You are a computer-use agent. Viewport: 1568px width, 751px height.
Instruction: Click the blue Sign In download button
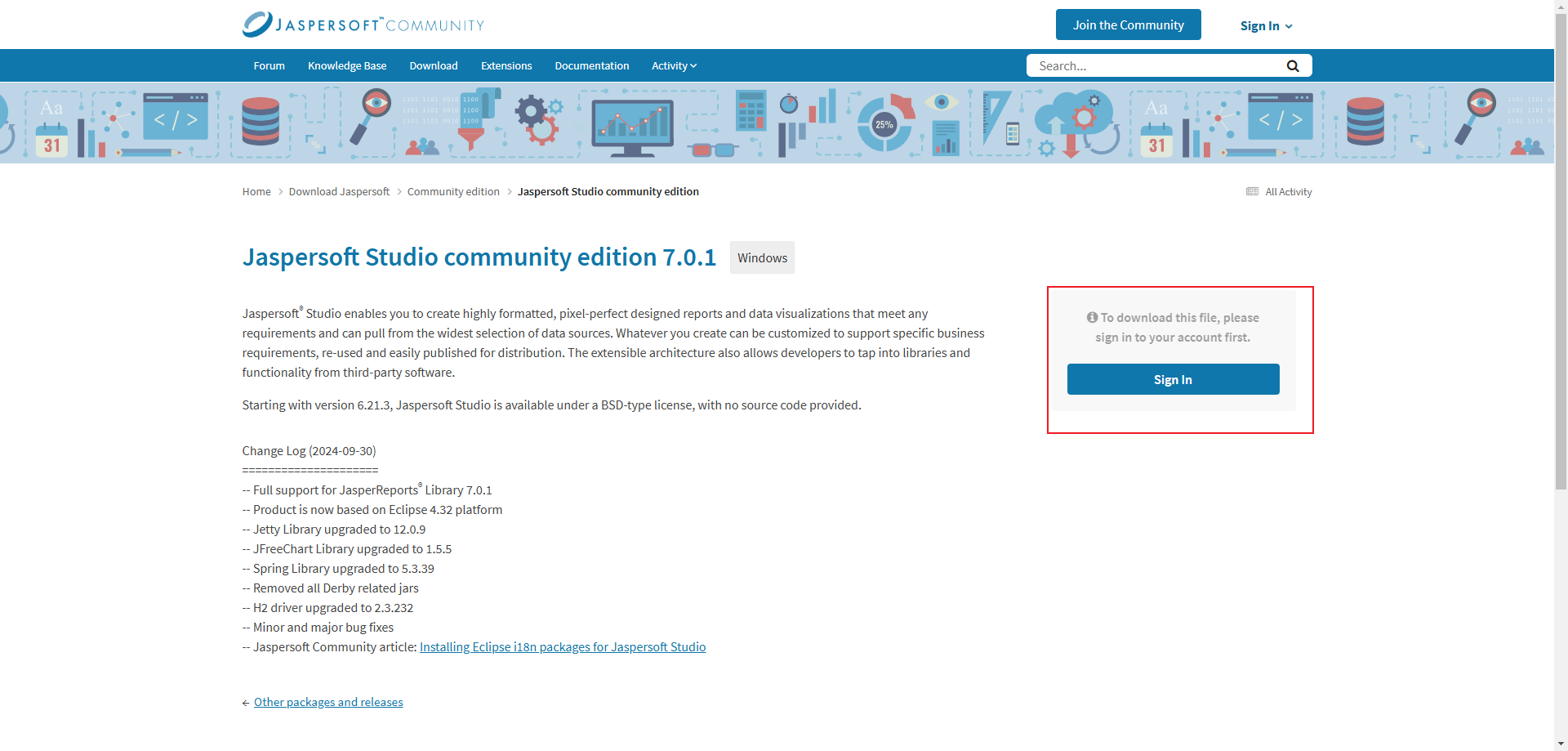coord(1173,379)
